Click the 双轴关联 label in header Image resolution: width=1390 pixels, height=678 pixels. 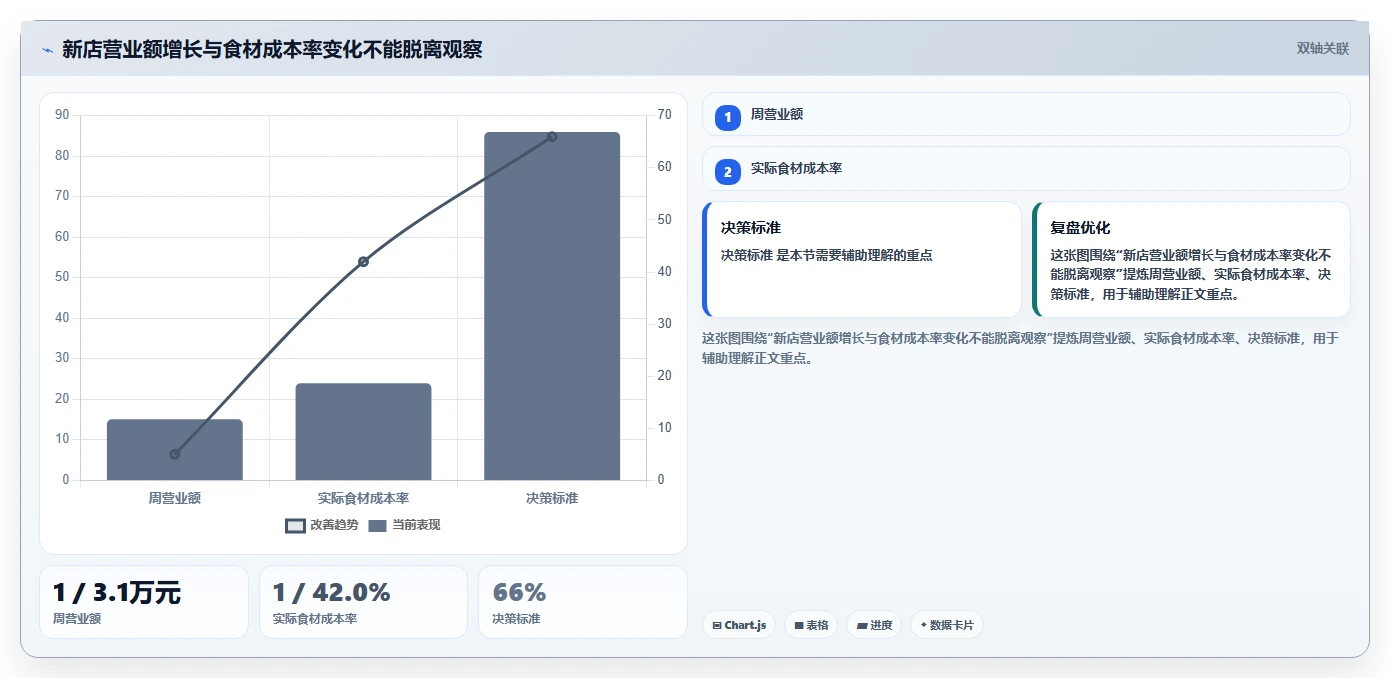pos(1322,49)
